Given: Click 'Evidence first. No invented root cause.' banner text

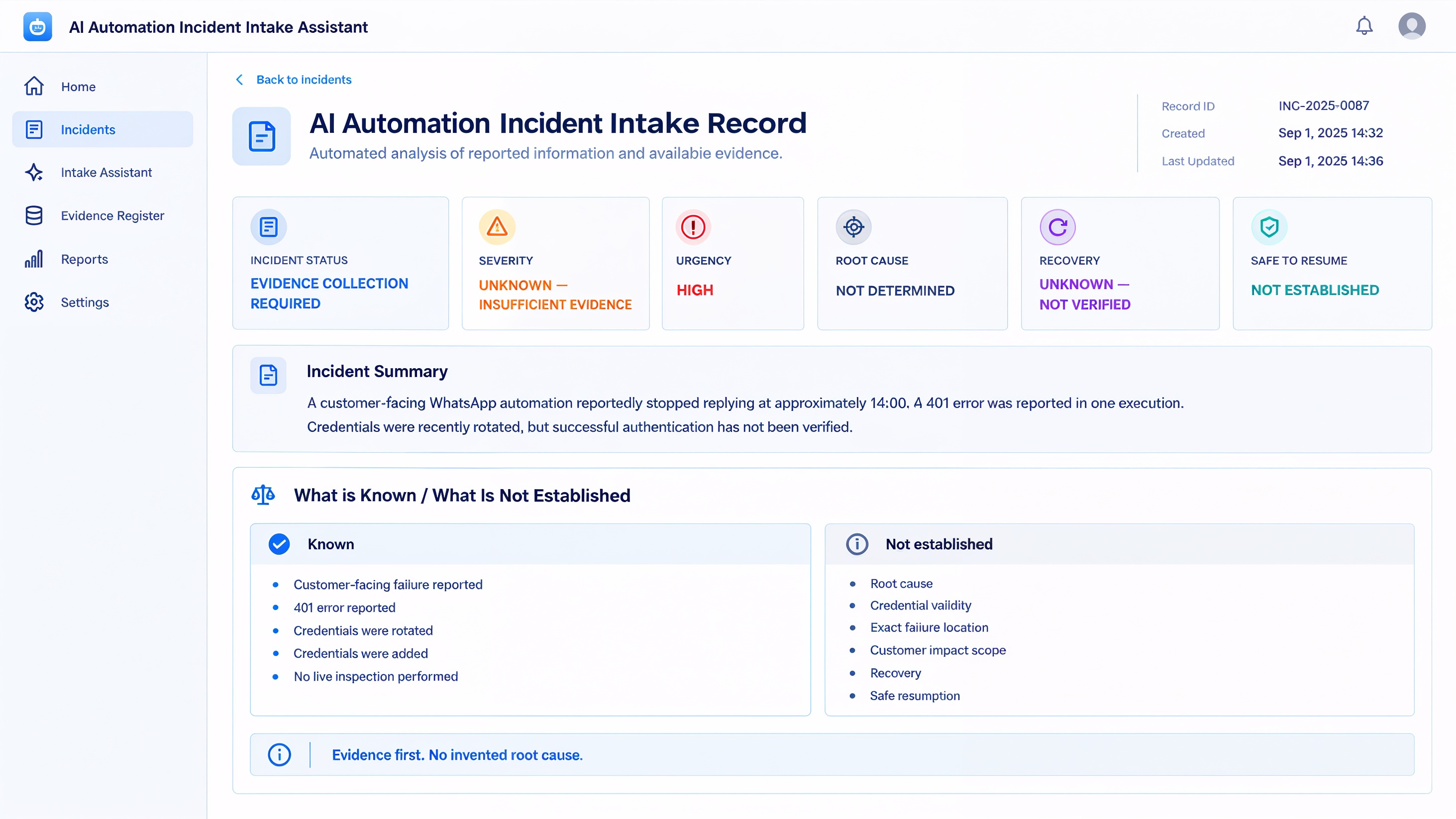Looking at the screenshot, I should pos(457,755).
